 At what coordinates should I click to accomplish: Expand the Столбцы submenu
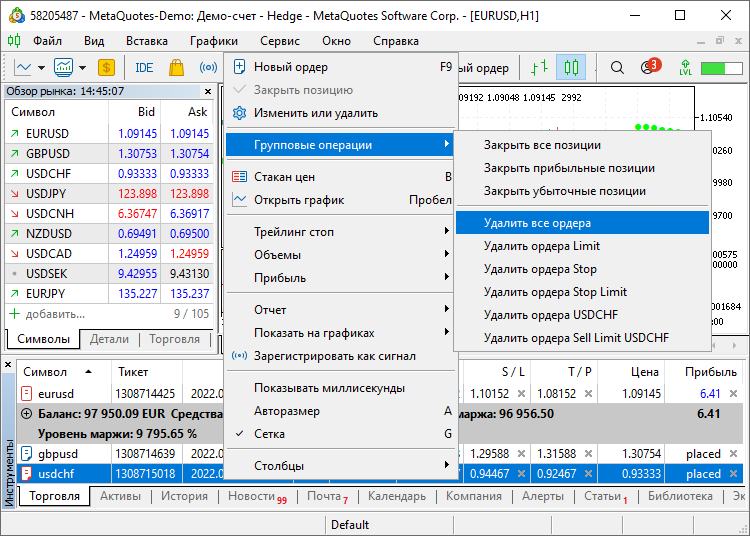(340, 466)
